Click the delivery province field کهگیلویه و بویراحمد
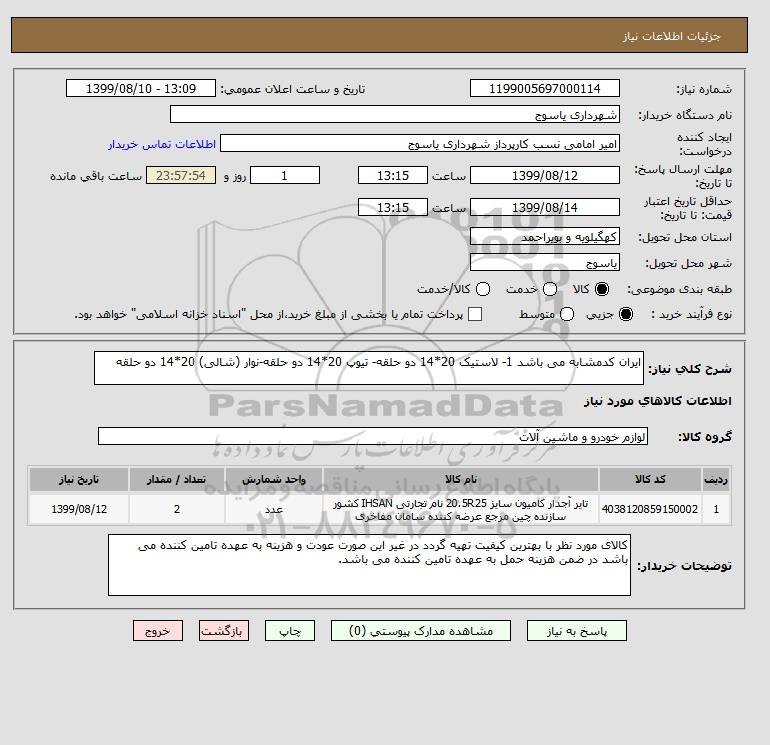The height and width of the screenshot is (745, 770). pos(545,237)
